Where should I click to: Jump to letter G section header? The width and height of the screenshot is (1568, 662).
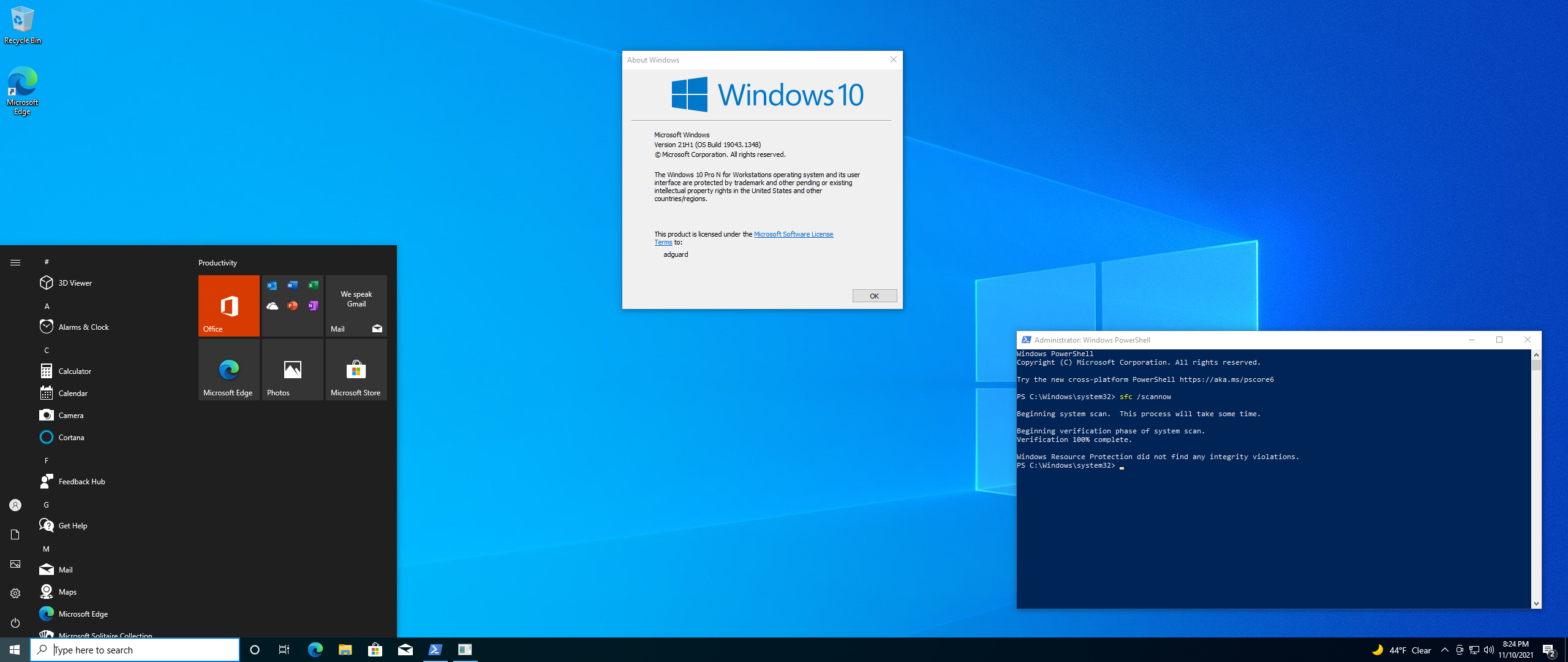tap(47, 504)
